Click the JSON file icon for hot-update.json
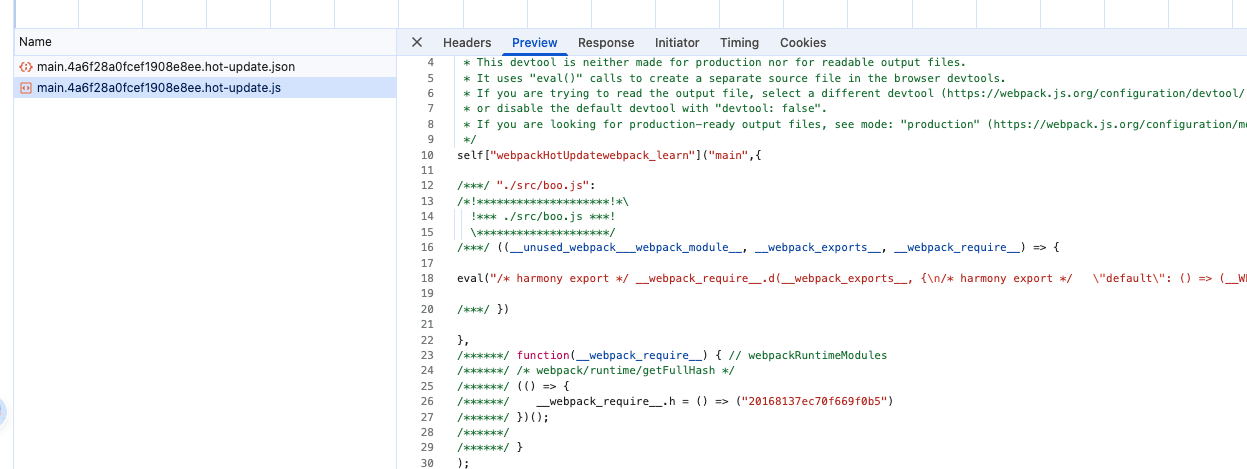The width and height of the screenshot is (1247, 469). (x=26, y=67)
